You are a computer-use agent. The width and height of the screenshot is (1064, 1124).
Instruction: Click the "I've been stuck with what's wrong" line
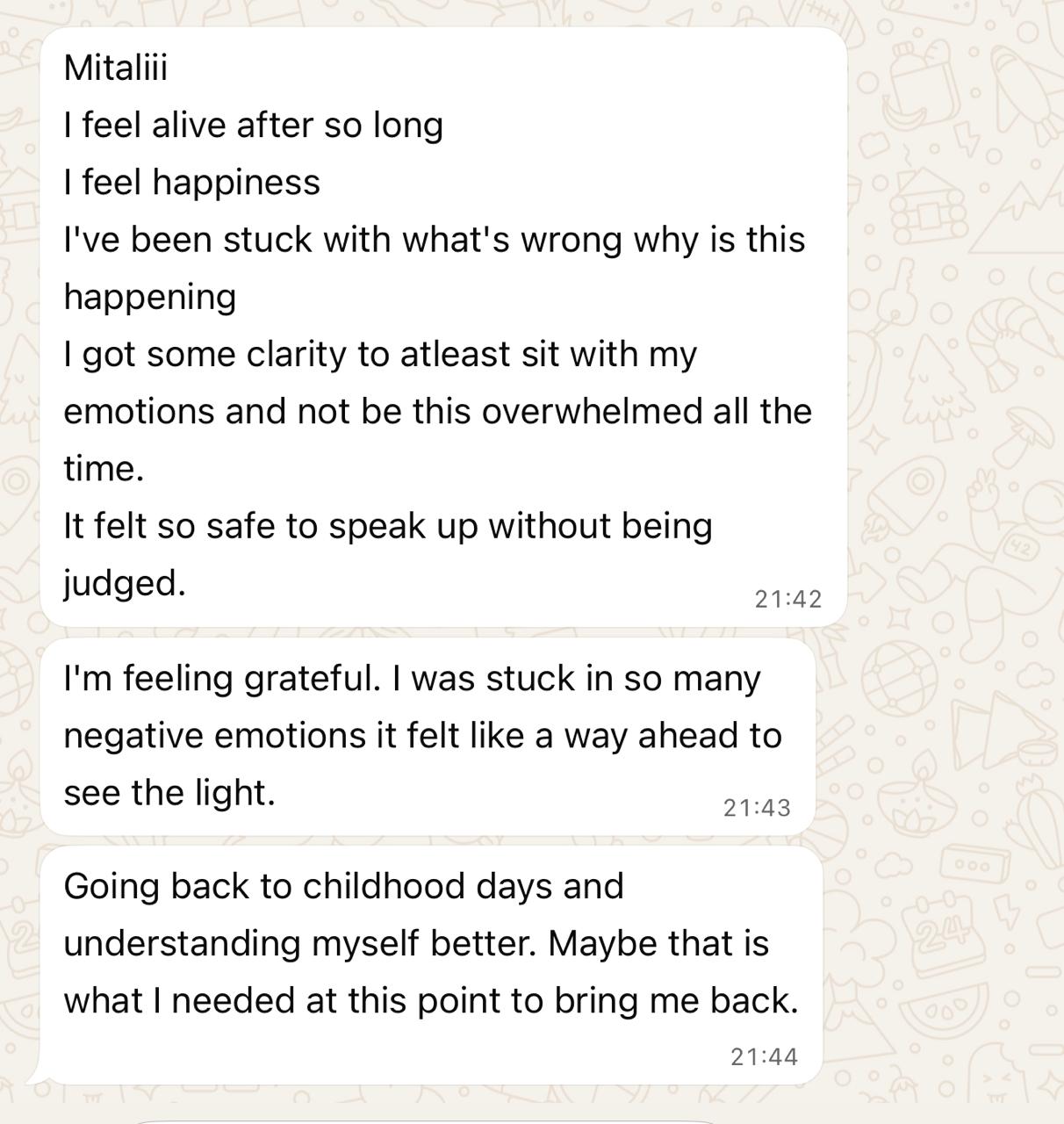(x=434, y=240)
